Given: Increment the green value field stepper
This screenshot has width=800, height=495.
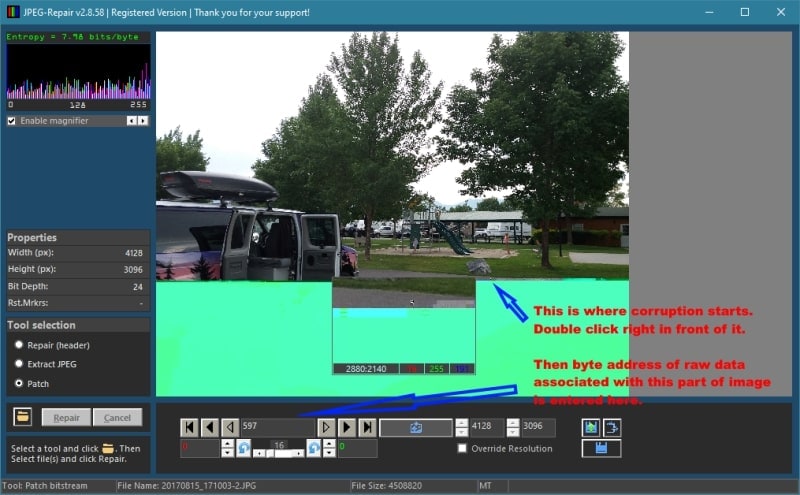Looking at the screenshot, I should tap(329, 443).
